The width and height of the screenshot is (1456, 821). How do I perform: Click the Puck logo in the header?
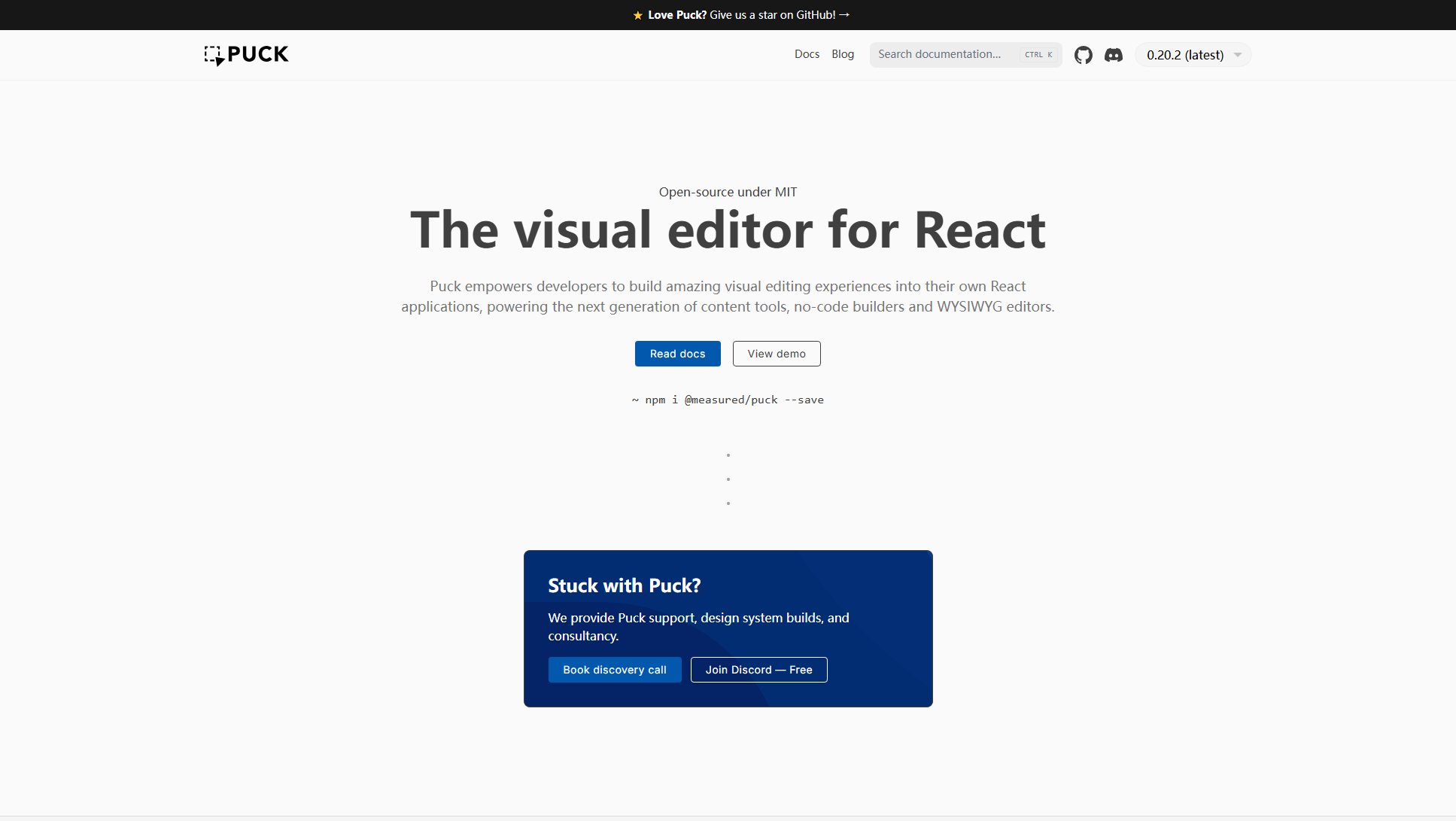pyautogui.click(x=246, y=55)
